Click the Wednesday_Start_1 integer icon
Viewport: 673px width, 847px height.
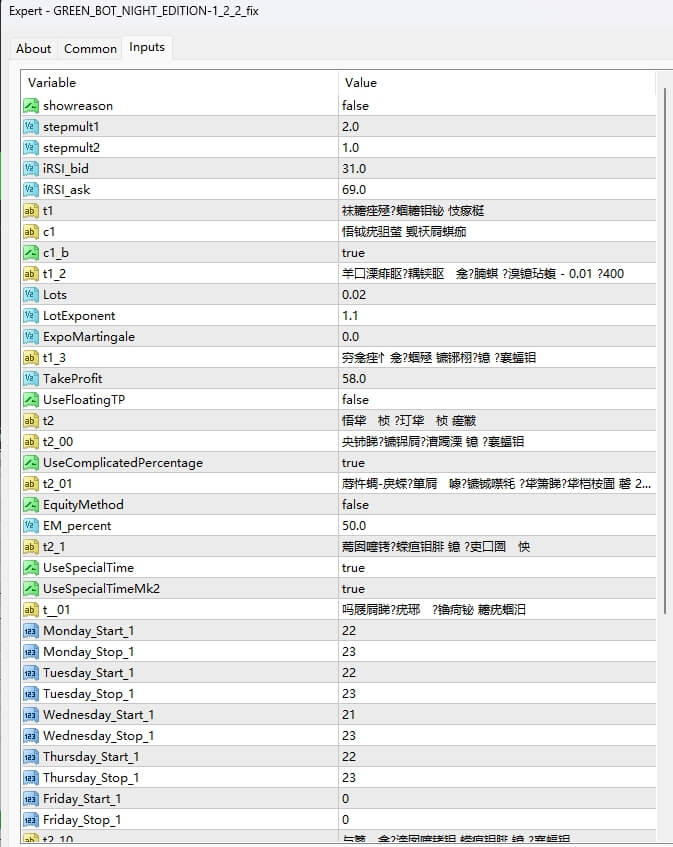pos(31,715)
